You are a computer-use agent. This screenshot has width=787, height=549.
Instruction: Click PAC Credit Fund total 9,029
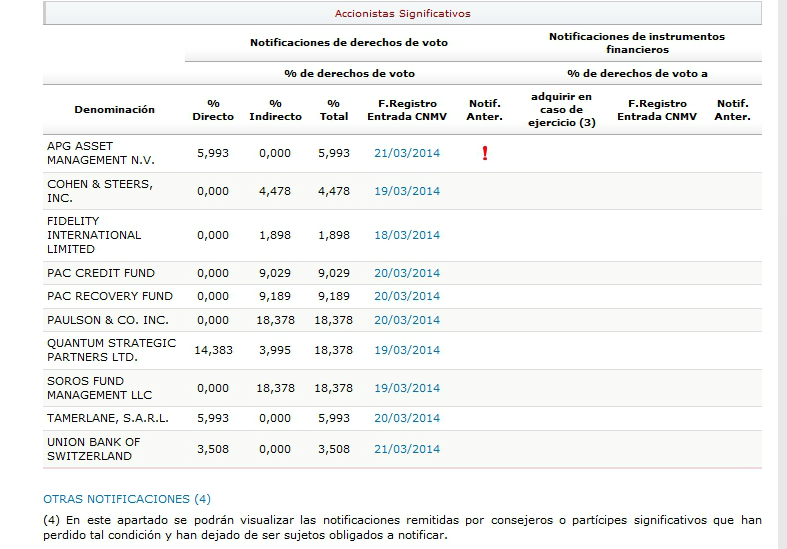(x=334, y=273)
